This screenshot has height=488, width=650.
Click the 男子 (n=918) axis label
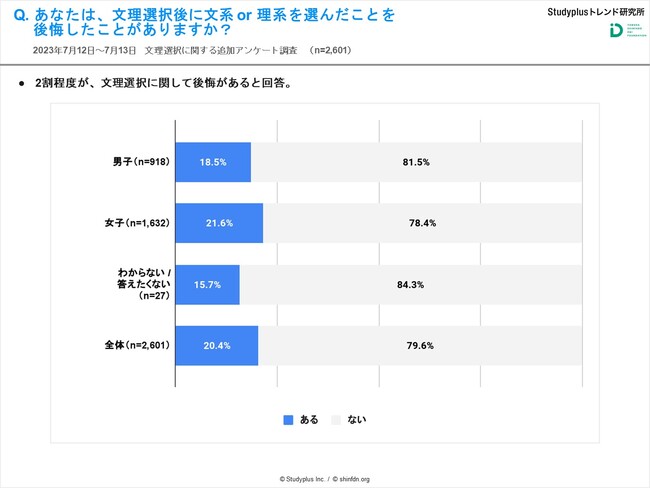click(140, 162)
